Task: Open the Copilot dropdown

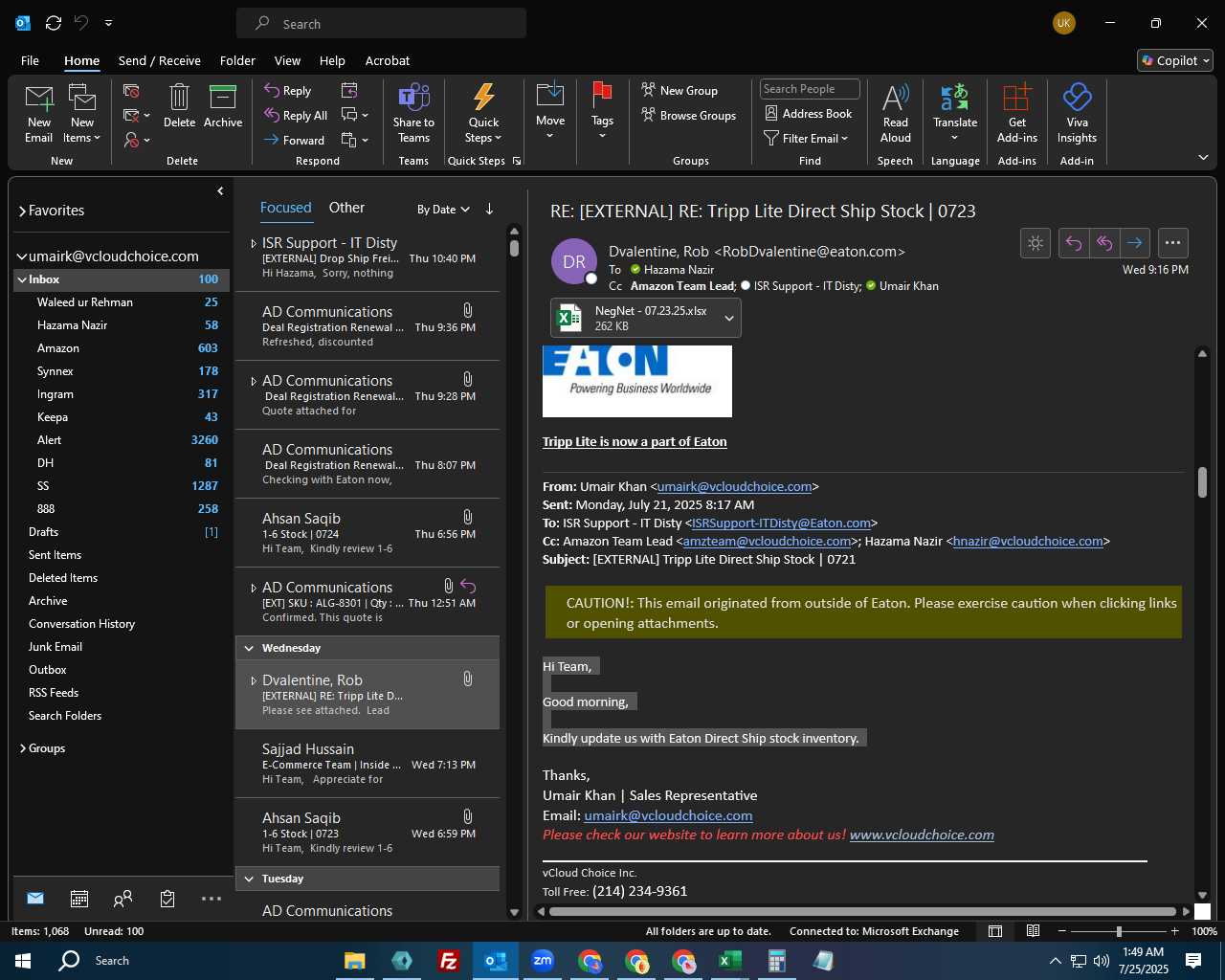Action: pyautogui.click(x=1175, y=60)
